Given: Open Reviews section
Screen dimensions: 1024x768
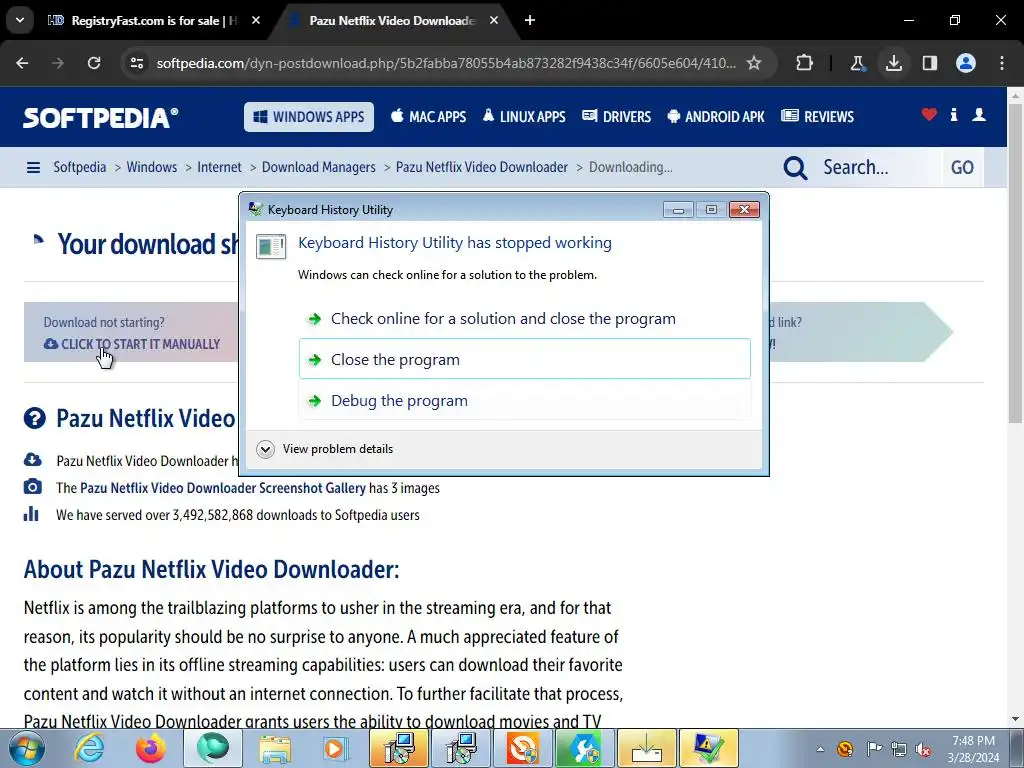Looking at the screenshot, I should [818, 117].
